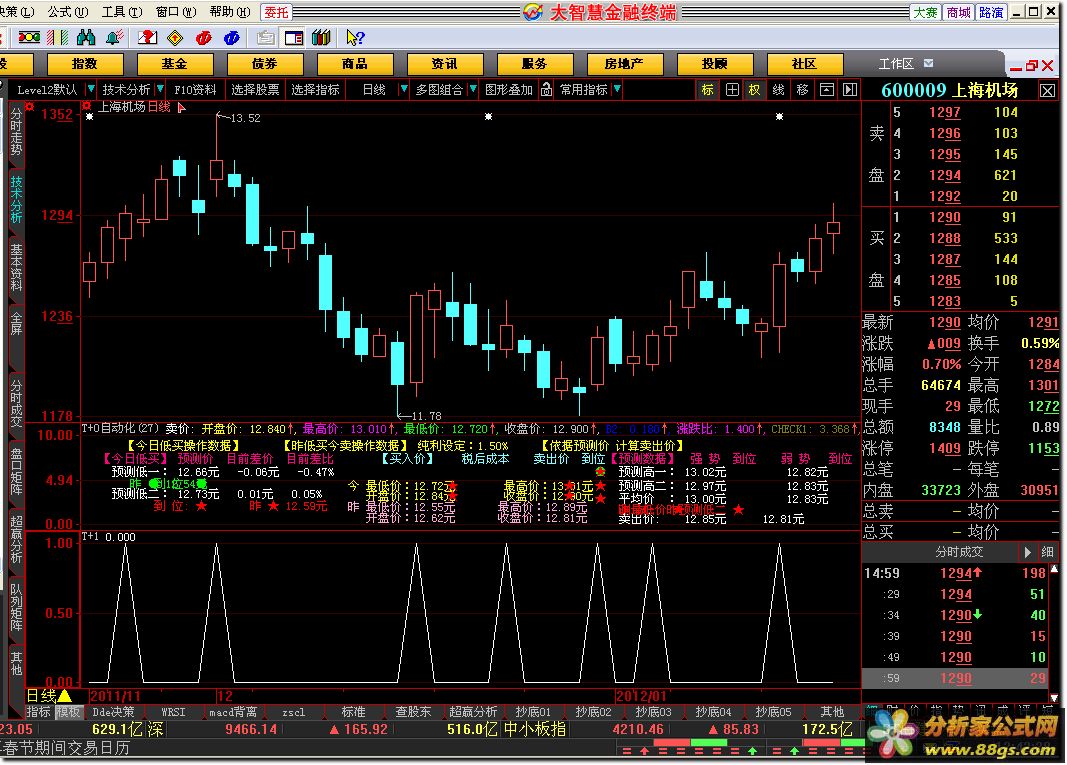Toggle the 标 marker button
This screenshot has width=1067, height=765.
click(x=708, y=90)
